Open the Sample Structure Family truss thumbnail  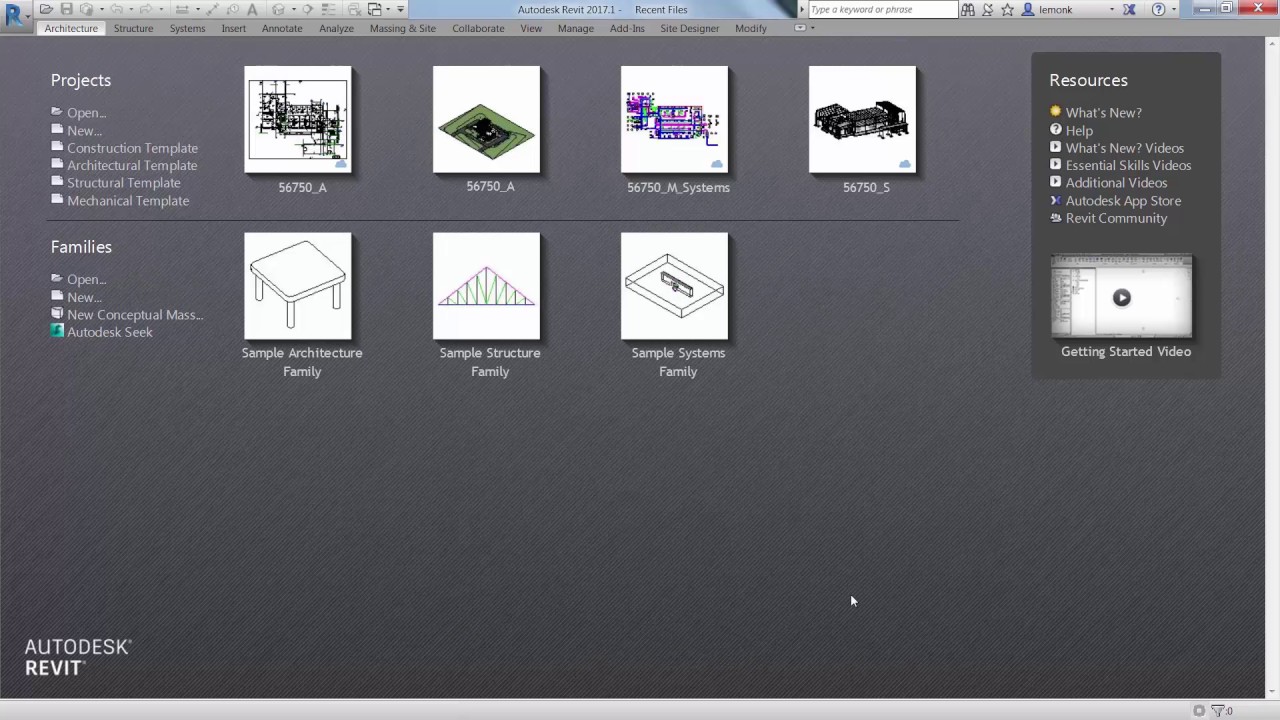[x=486, y=286]
